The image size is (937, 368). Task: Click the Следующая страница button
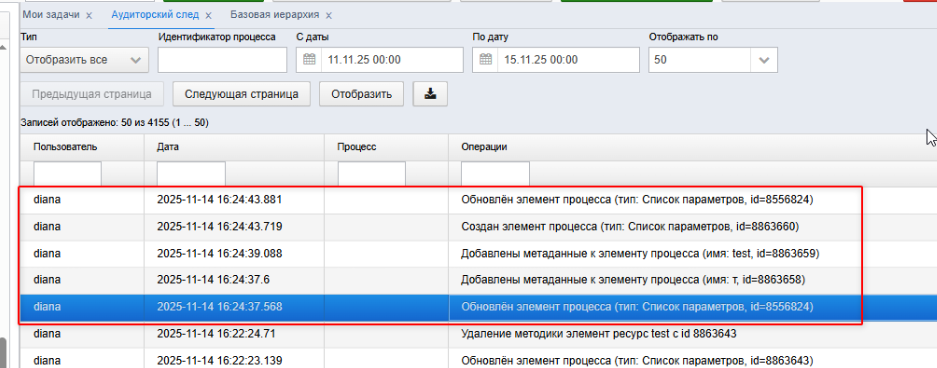[x=241, y=94]
